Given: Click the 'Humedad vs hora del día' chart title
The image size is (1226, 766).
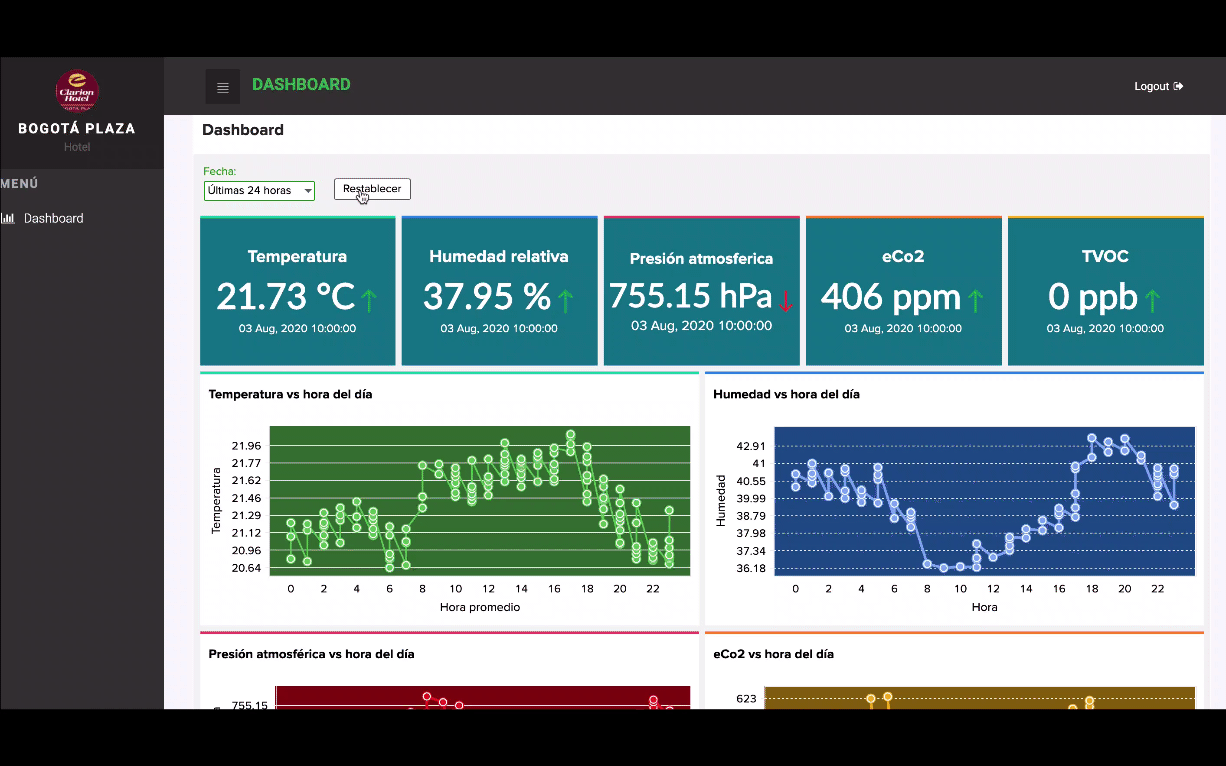Looking at the screenshot, I should coord(786,394).
